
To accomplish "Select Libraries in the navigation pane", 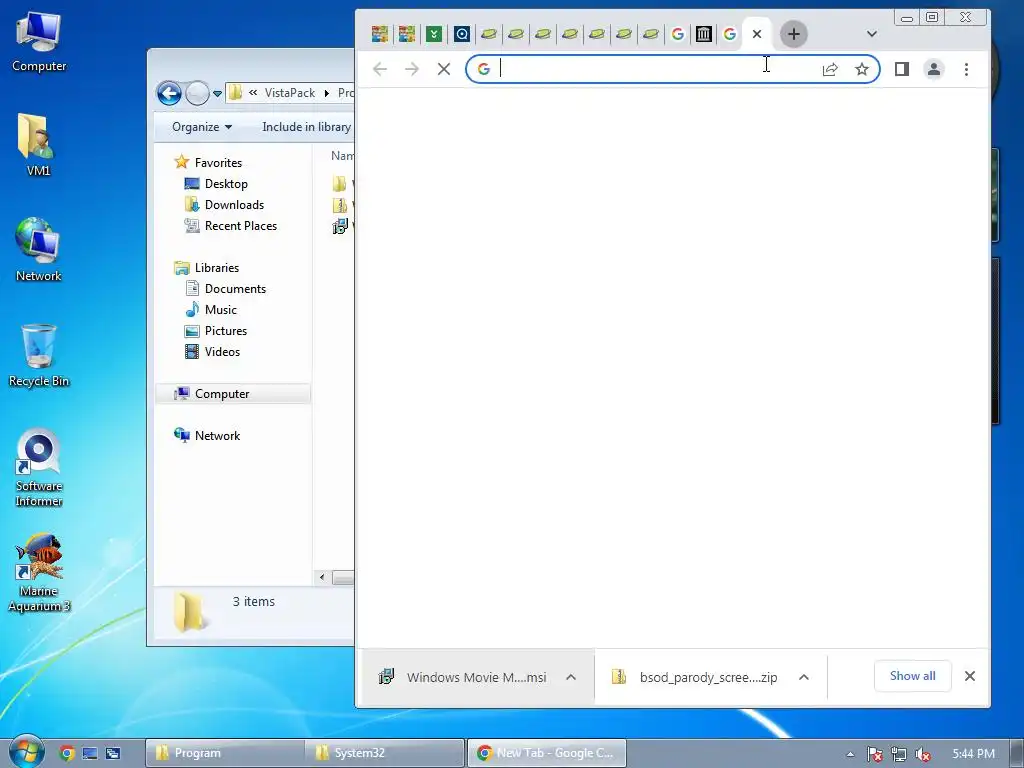I will (x=217, y=268).
